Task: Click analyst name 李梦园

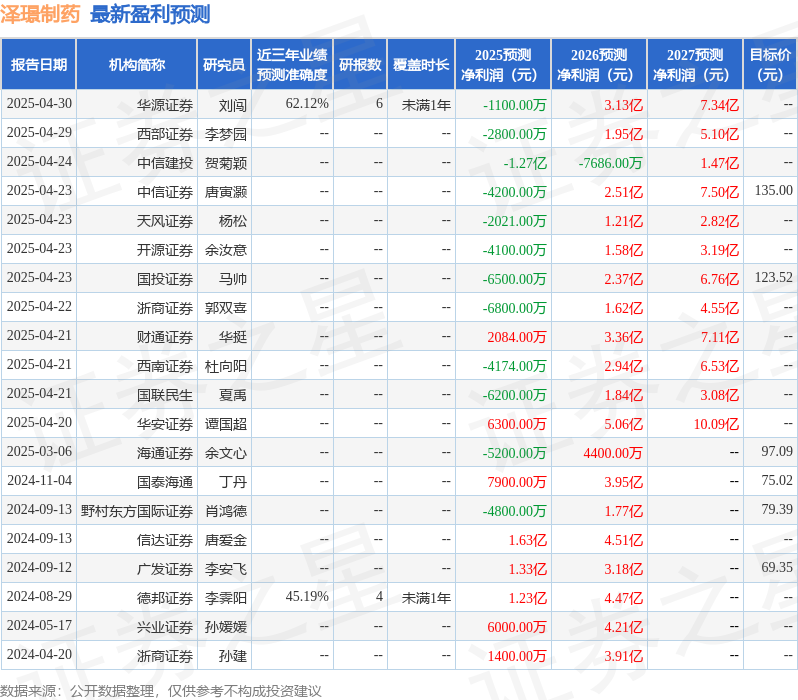Action: [x=226, y=134]
